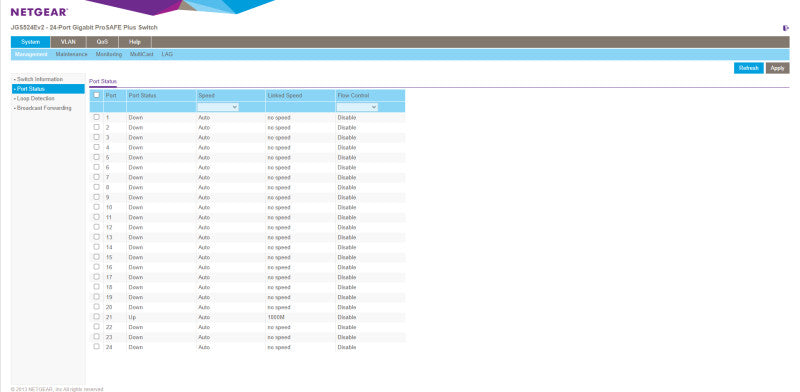The width and height of the screenshot is (800, 392).
Task: Open Switch Information in sidebar
Action: 40,80
